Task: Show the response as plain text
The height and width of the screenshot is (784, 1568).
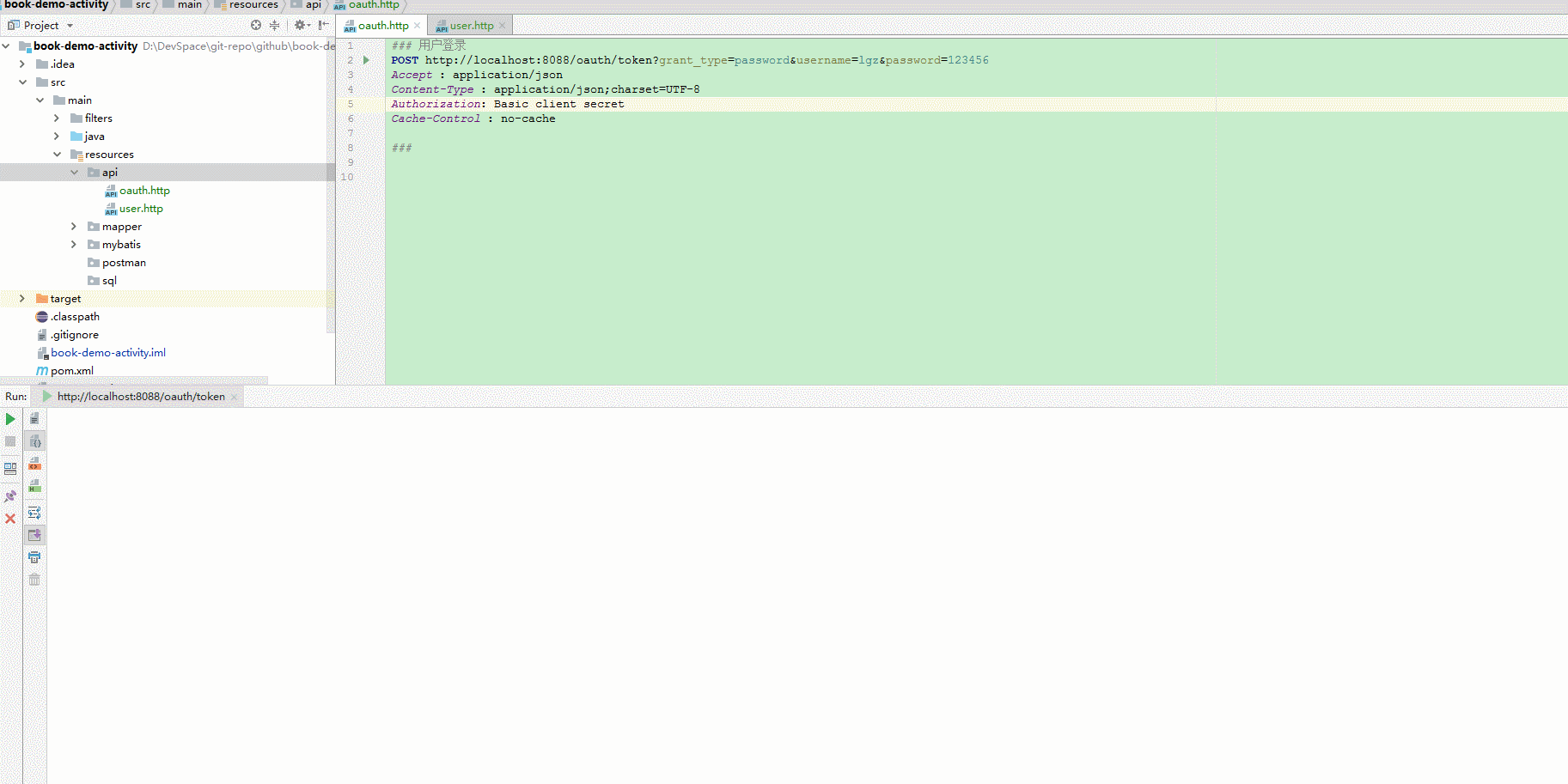Action: point(34,418)
